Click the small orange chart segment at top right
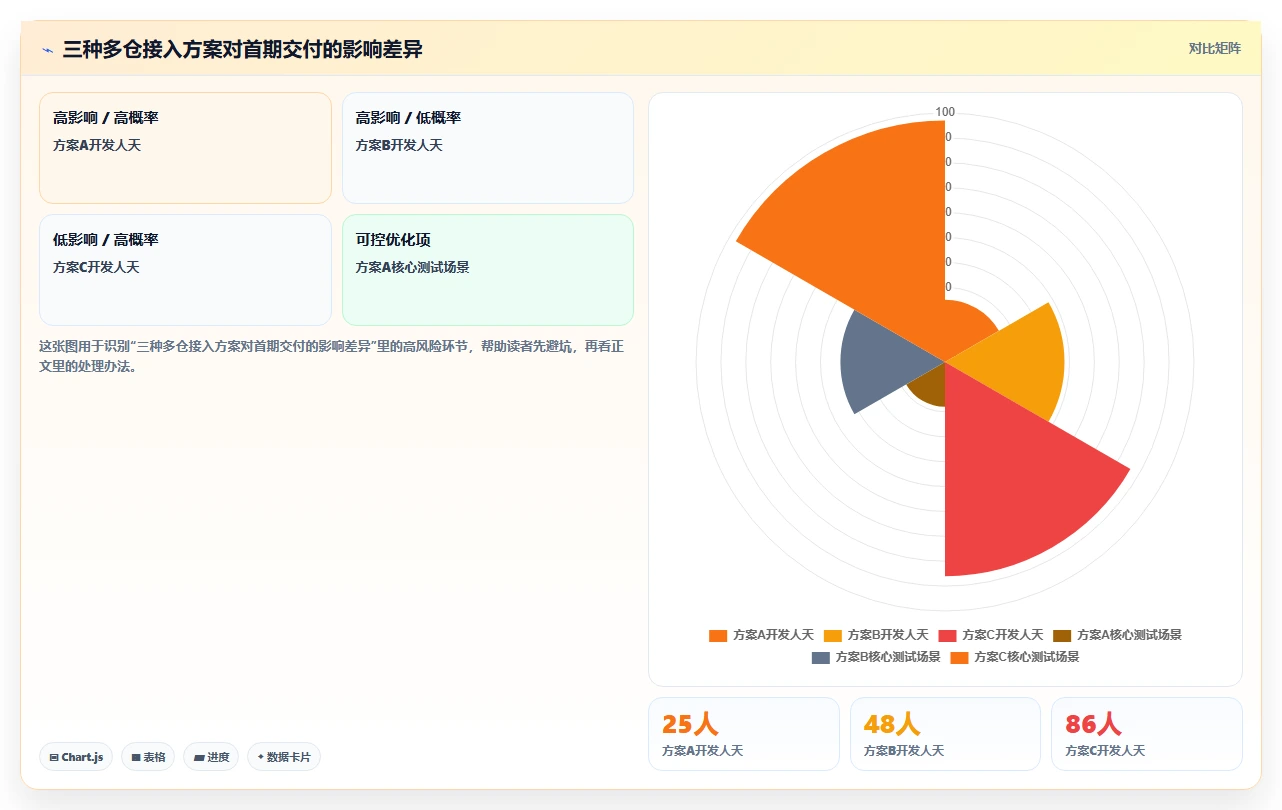This screenshot has width=1282, height=810. pos(966,328)
